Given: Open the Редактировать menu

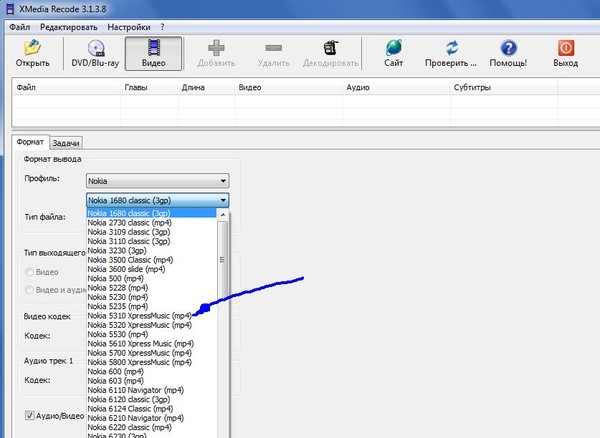Looking at the screenshot, I should [x=69, y=27].
